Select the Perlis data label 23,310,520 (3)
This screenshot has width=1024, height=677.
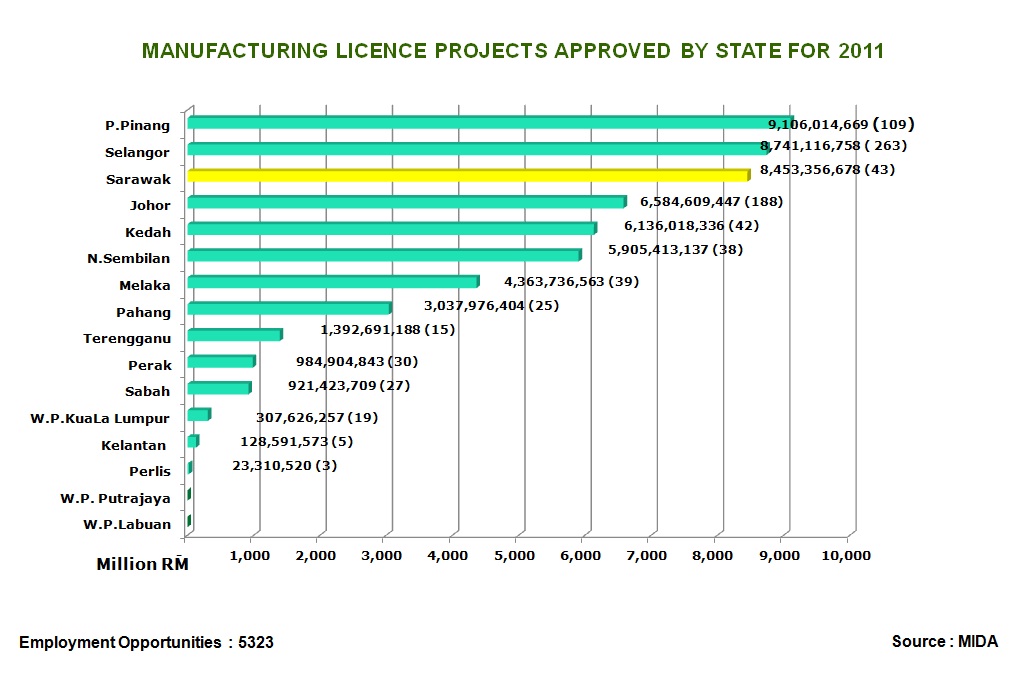pos(284,465)
